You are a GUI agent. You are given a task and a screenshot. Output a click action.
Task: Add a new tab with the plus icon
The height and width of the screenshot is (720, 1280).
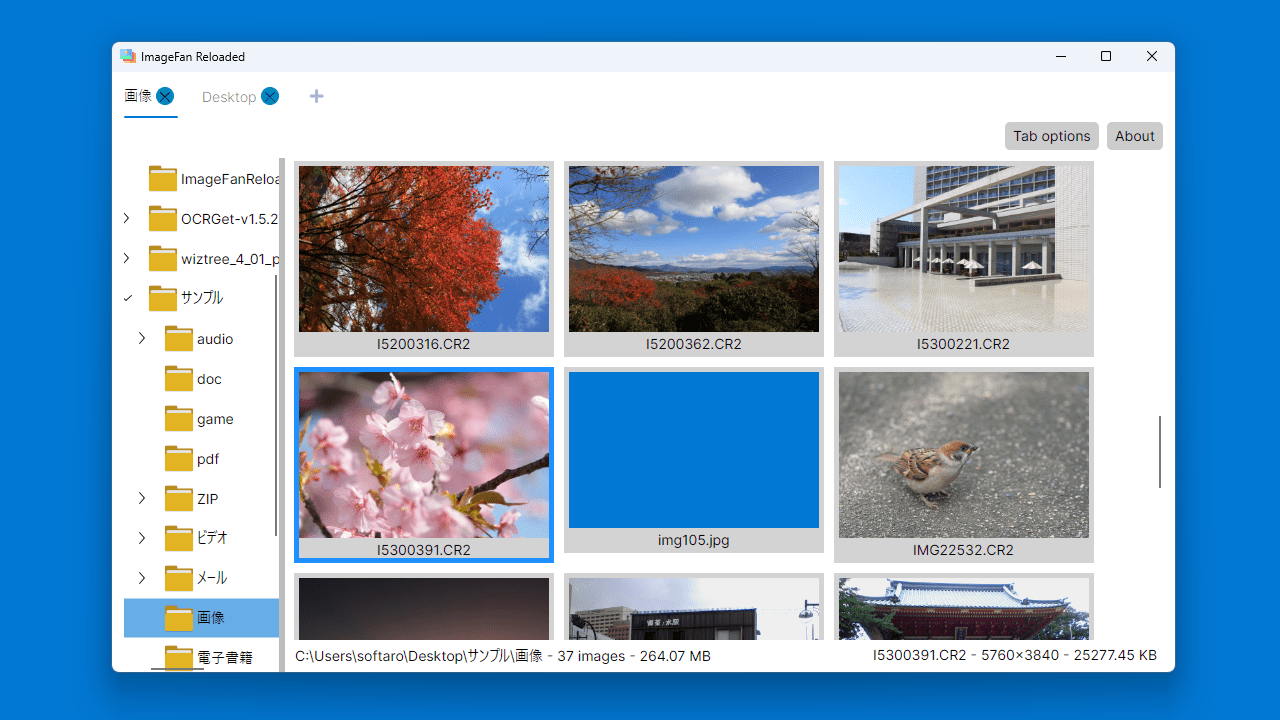click(x=316, y=96)
